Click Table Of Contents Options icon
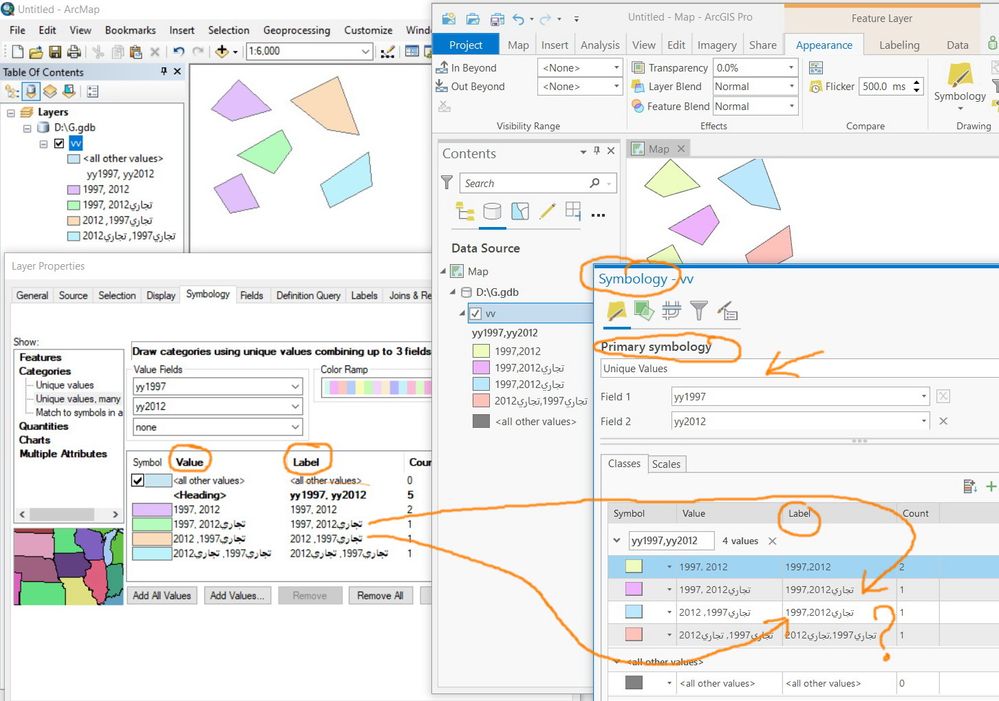Image resolution: width=999 pixels, height=701 pixels. tap(92, 92)
